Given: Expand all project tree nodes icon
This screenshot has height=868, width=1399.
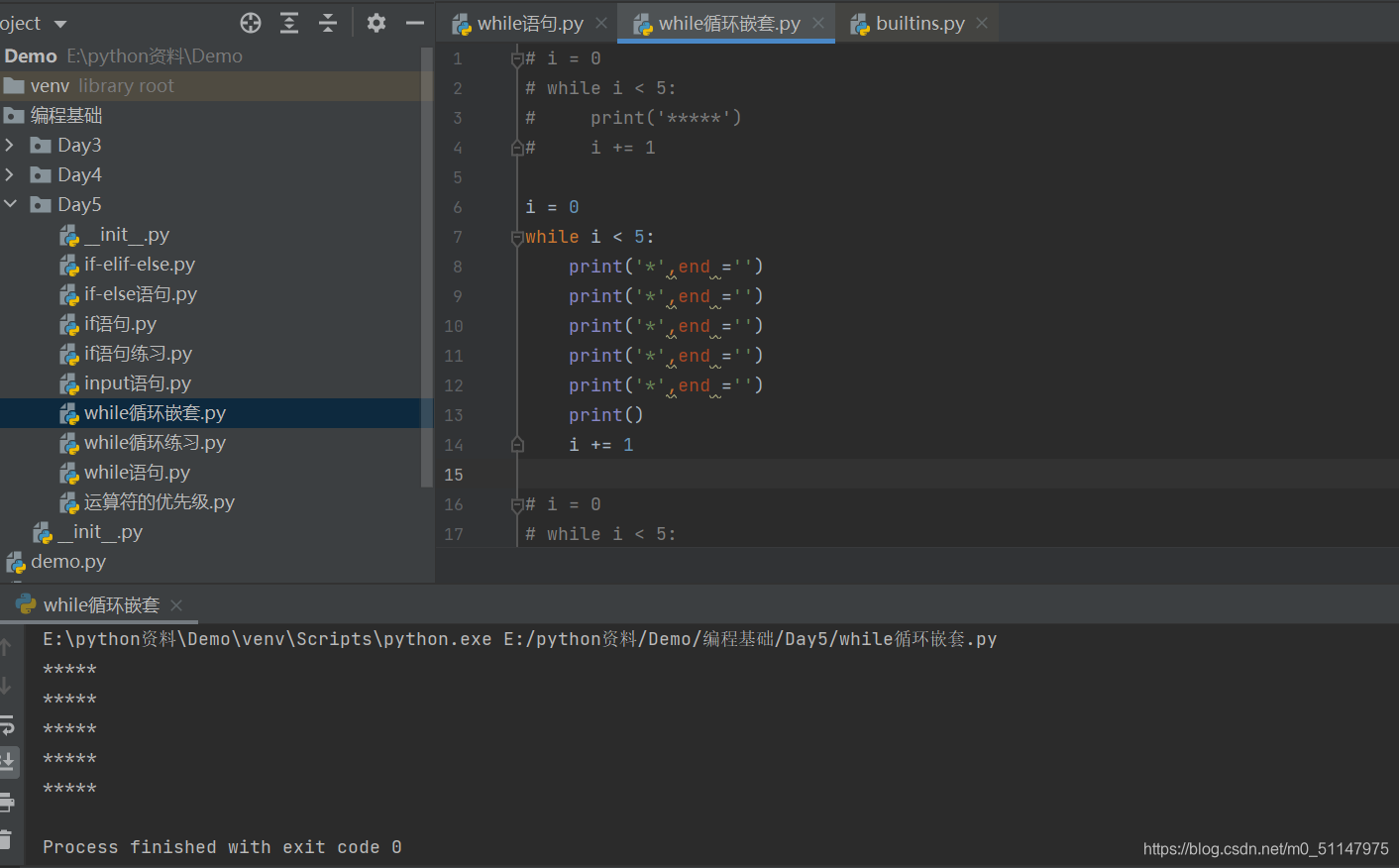Looking at the screenshot, I should tap(289, 23).
